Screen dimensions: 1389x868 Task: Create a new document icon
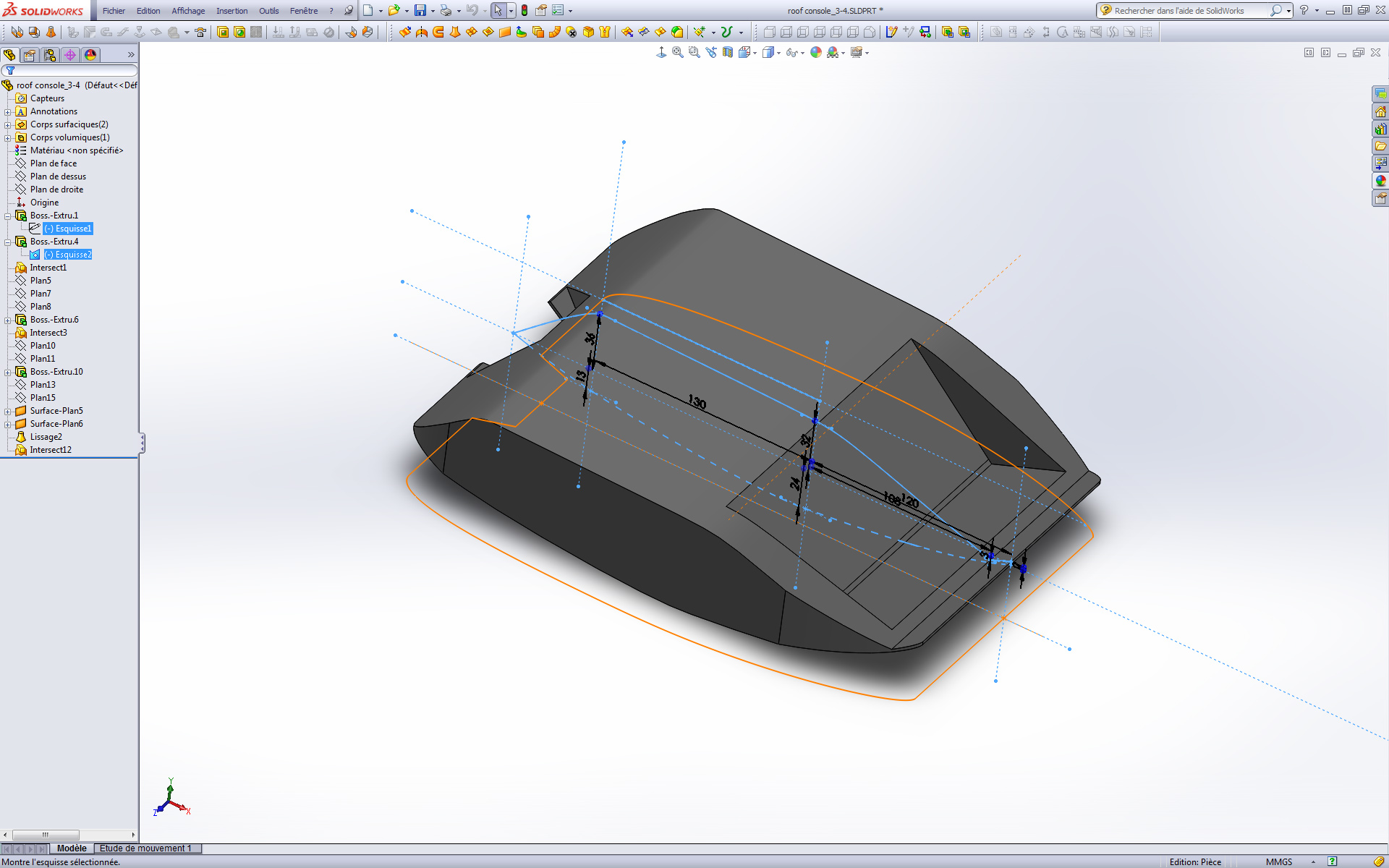(x=368, y=11)
